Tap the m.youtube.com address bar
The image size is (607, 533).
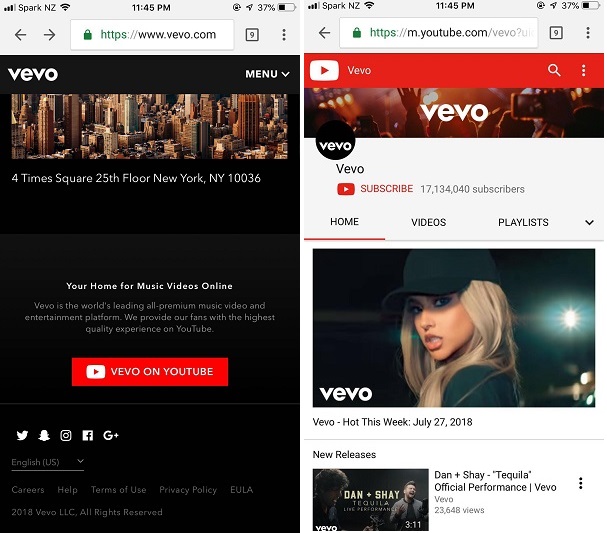439,33
